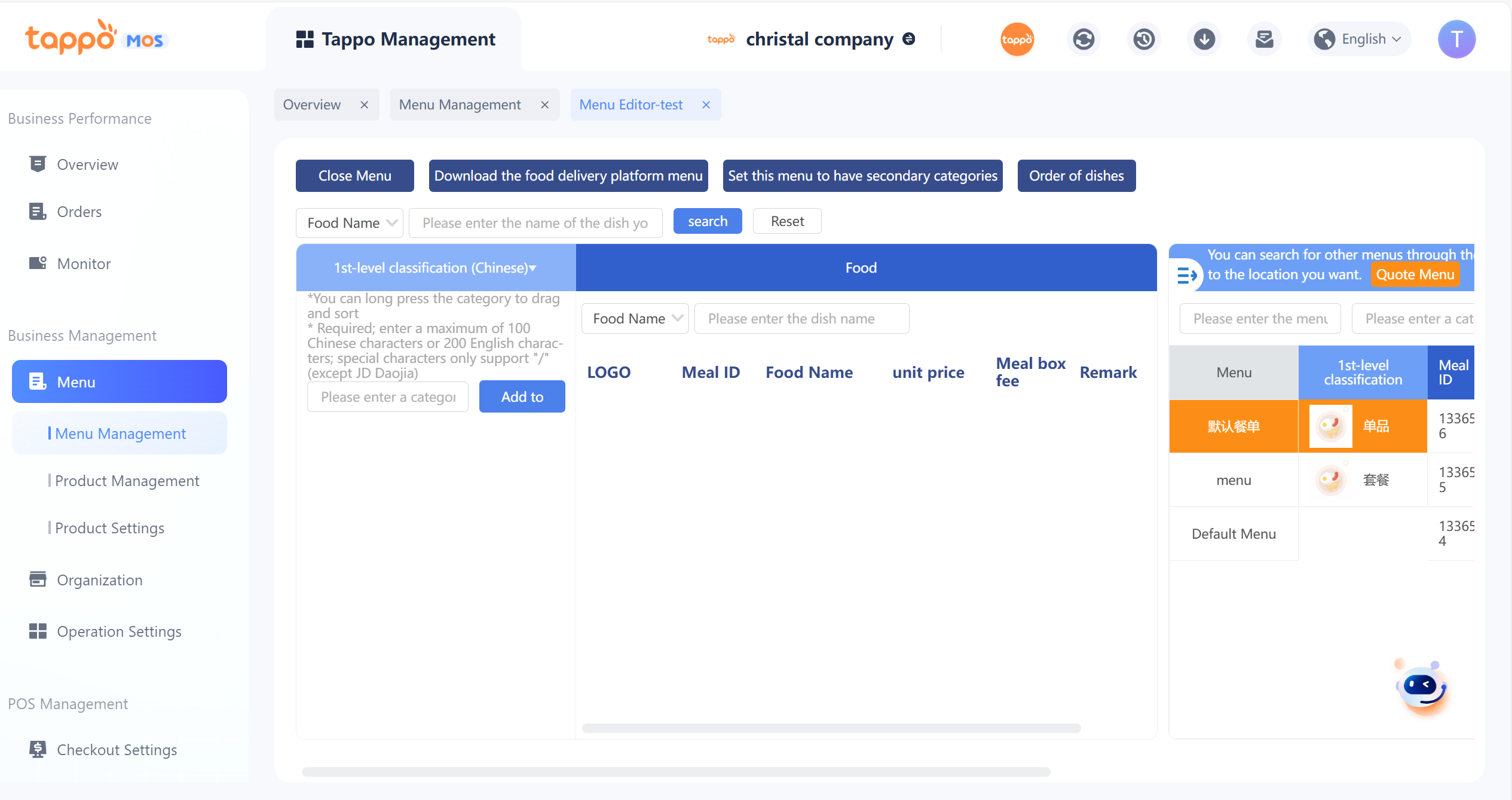
Task: Click the orange tappo round icon
Action: [1017, 39]
